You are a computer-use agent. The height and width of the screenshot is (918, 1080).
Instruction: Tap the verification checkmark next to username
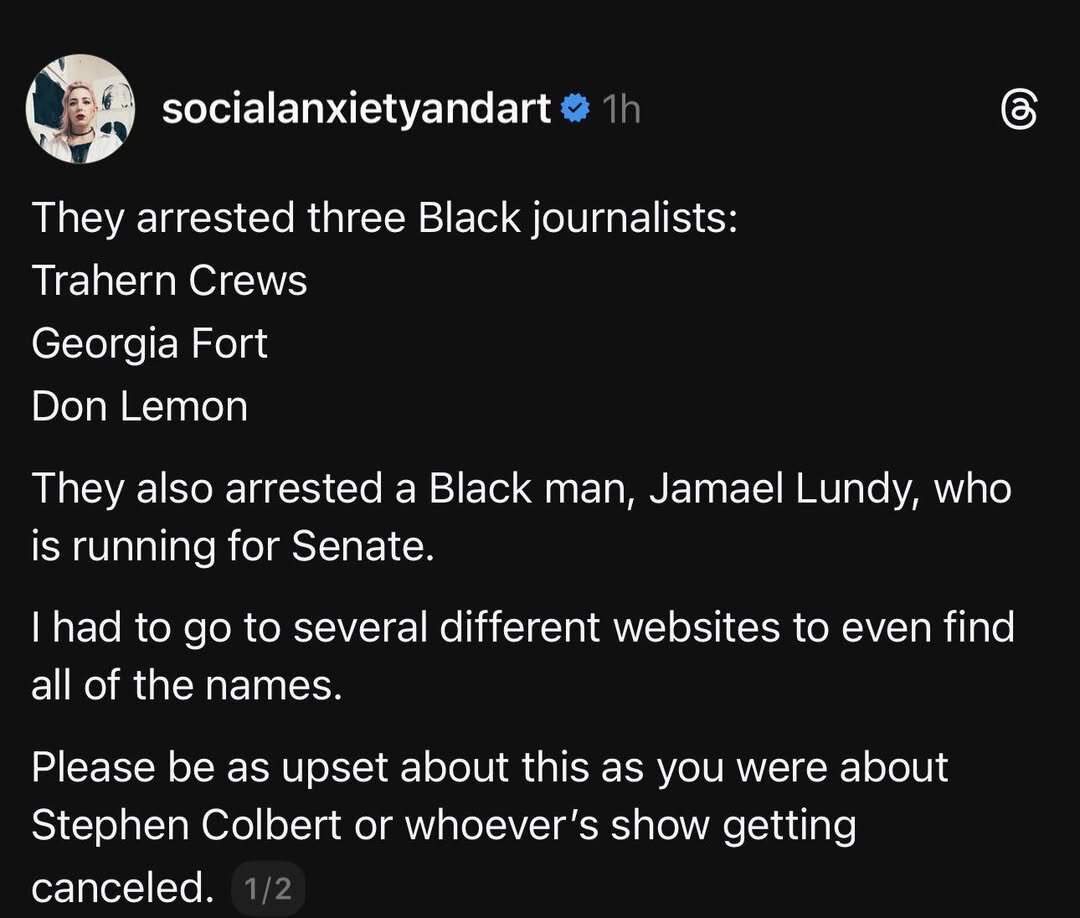[x=576, y=108]
